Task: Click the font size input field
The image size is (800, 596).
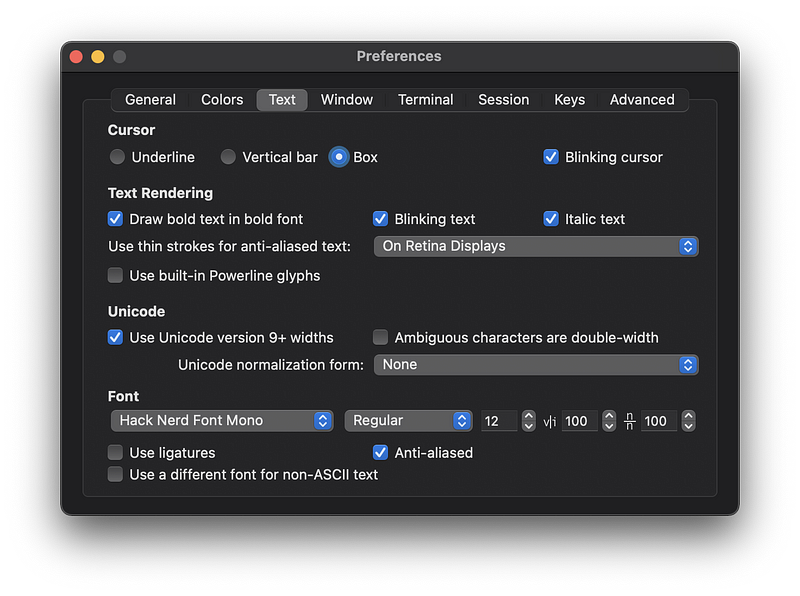Action: [498, 421]
